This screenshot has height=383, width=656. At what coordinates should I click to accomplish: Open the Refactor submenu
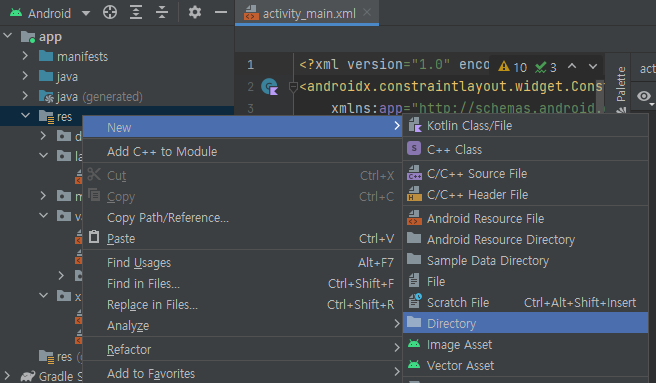tap(242, 350)
